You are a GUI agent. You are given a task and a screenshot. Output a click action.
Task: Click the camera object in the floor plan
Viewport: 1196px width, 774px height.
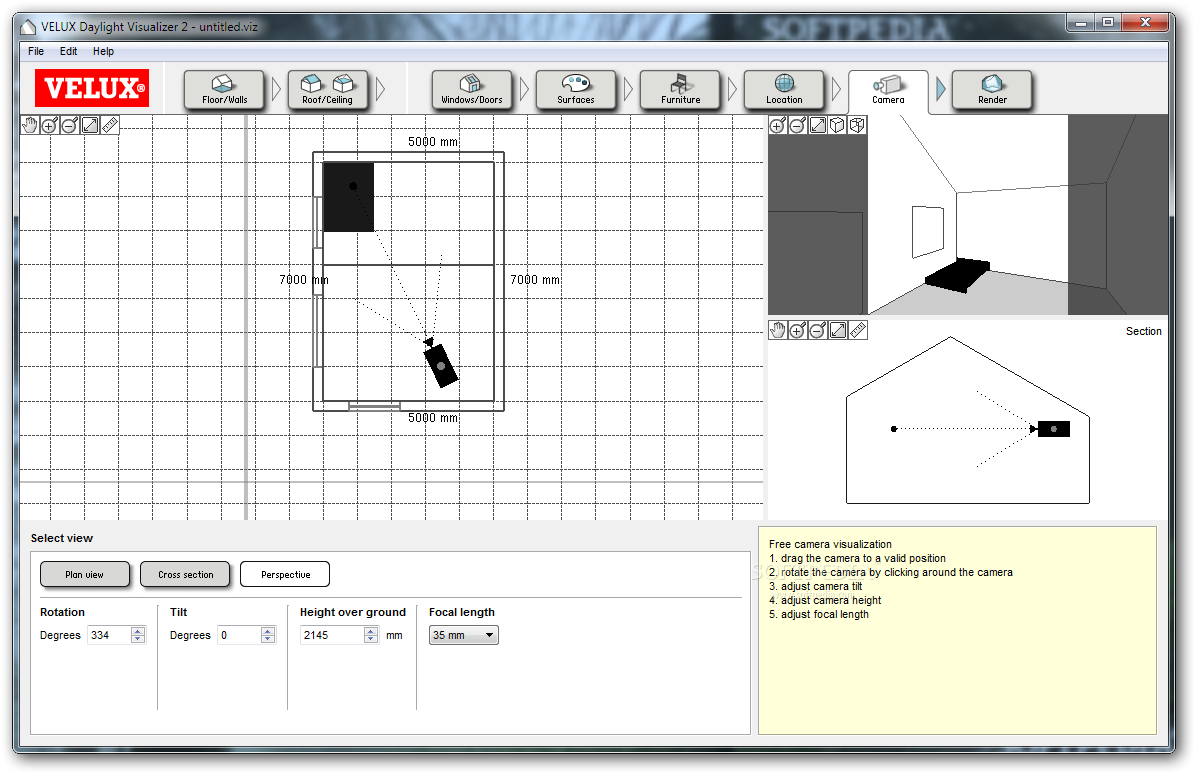tap(441, 365)
